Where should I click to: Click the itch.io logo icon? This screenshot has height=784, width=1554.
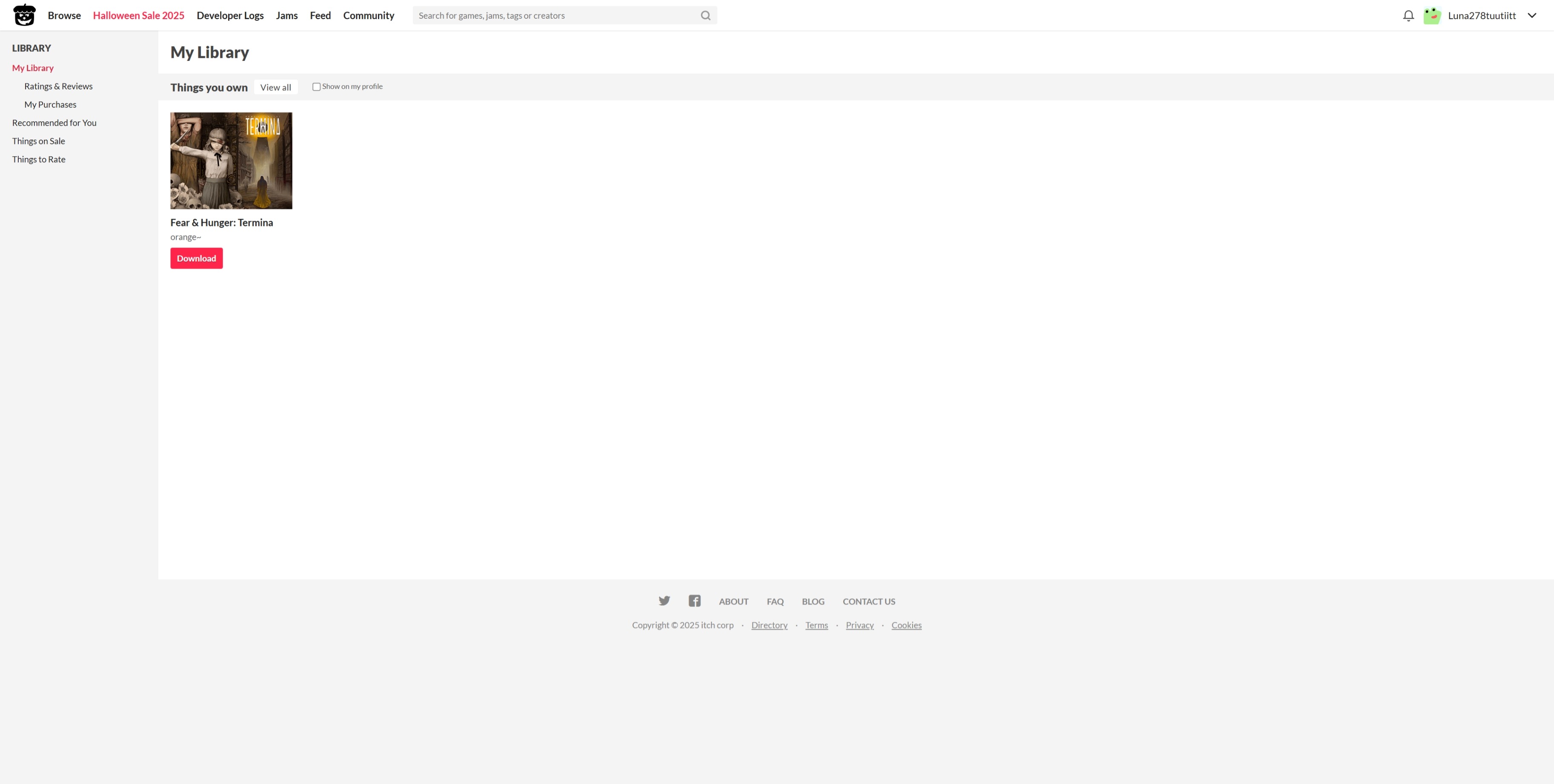tap(24, 15)
